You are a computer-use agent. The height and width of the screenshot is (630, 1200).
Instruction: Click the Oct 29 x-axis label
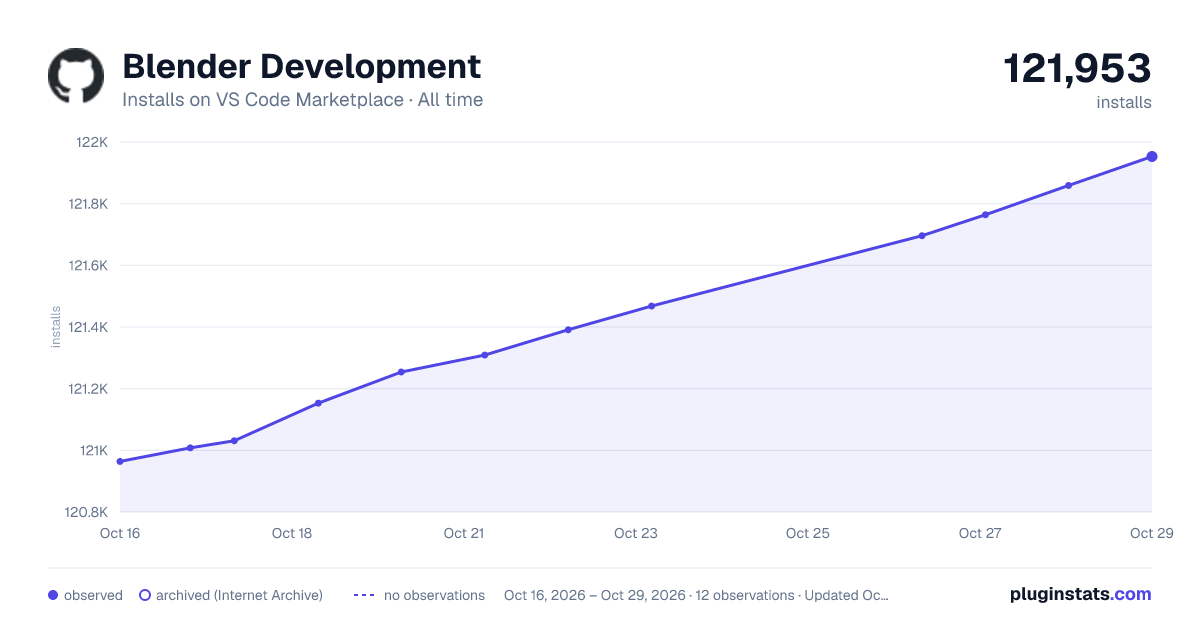[1151, 533]
